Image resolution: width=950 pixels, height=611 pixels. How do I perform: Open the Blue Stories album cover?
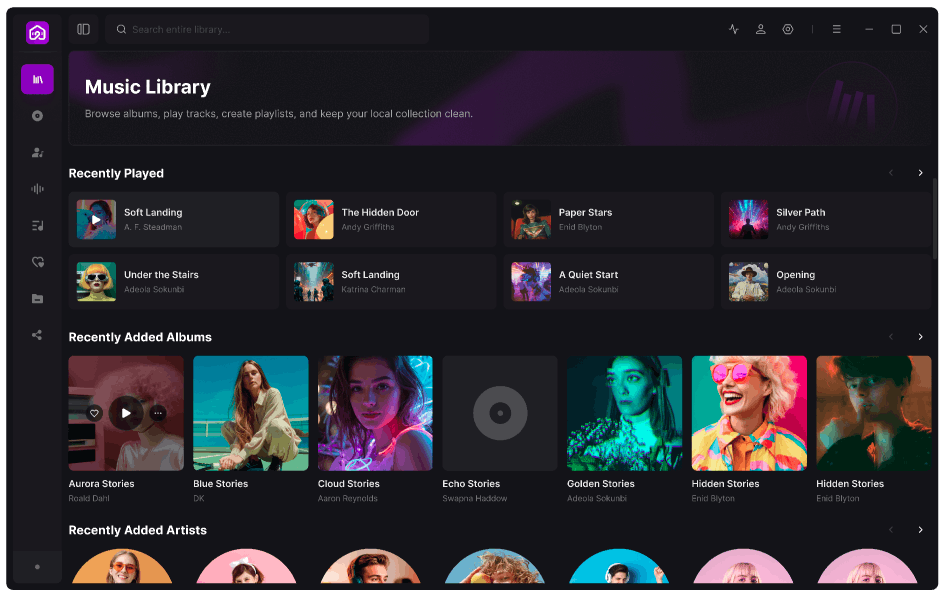251,413
